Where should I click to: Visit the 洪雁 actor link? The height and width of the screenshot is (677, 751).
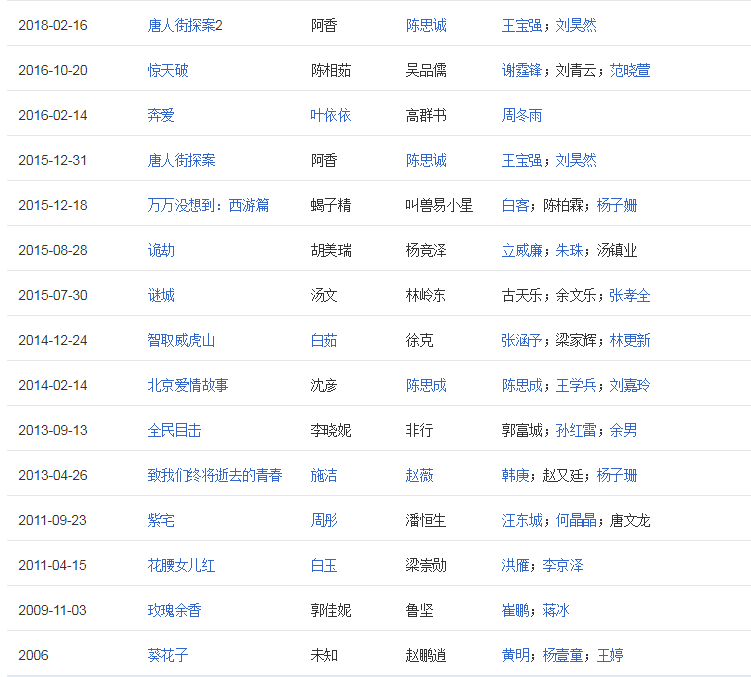coord(515,566)
